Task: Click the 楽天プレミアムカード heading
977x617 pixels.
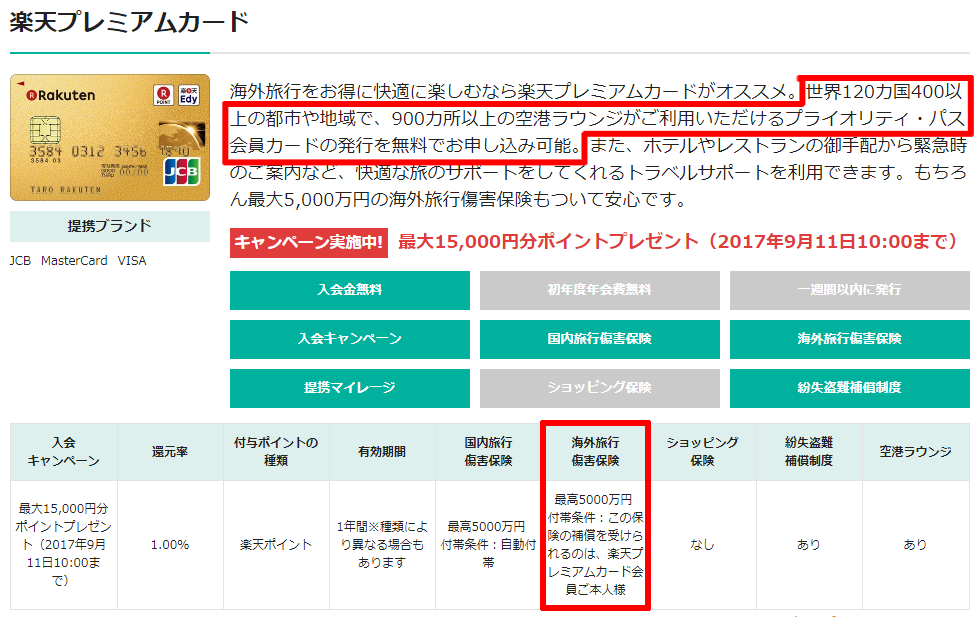Action: (x=129, y=22)
